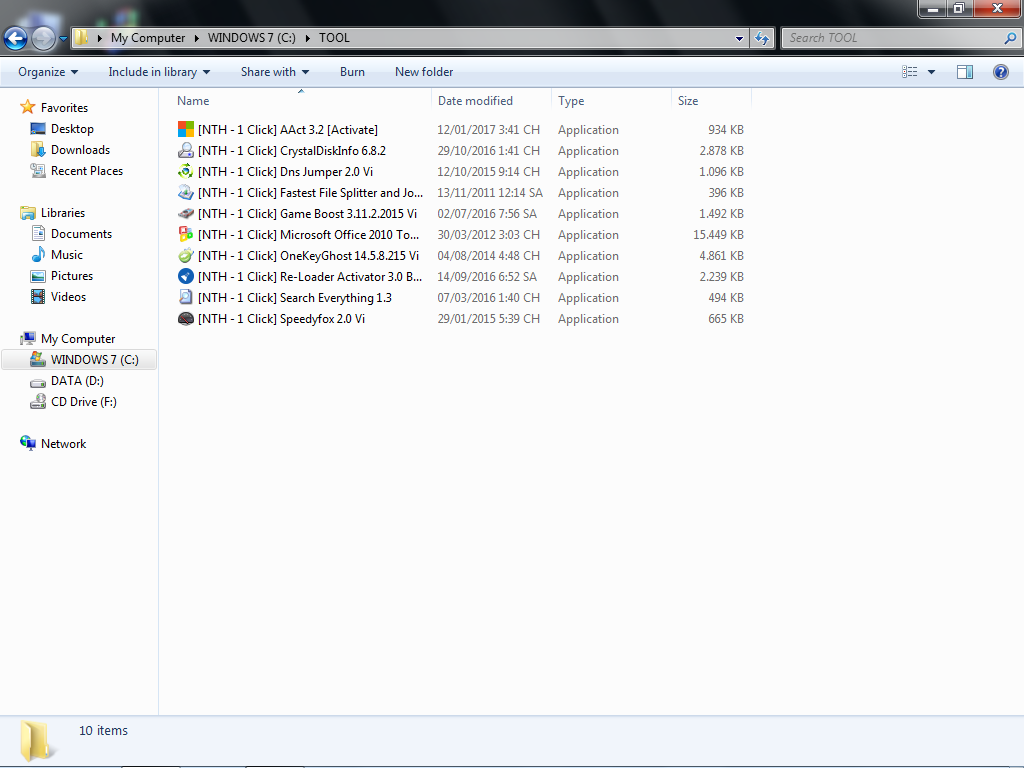The width and height of the screenshot is (1024, 768).
Task: Click the arrow before My Computer breadcrumb
Action: pos(100,38)
